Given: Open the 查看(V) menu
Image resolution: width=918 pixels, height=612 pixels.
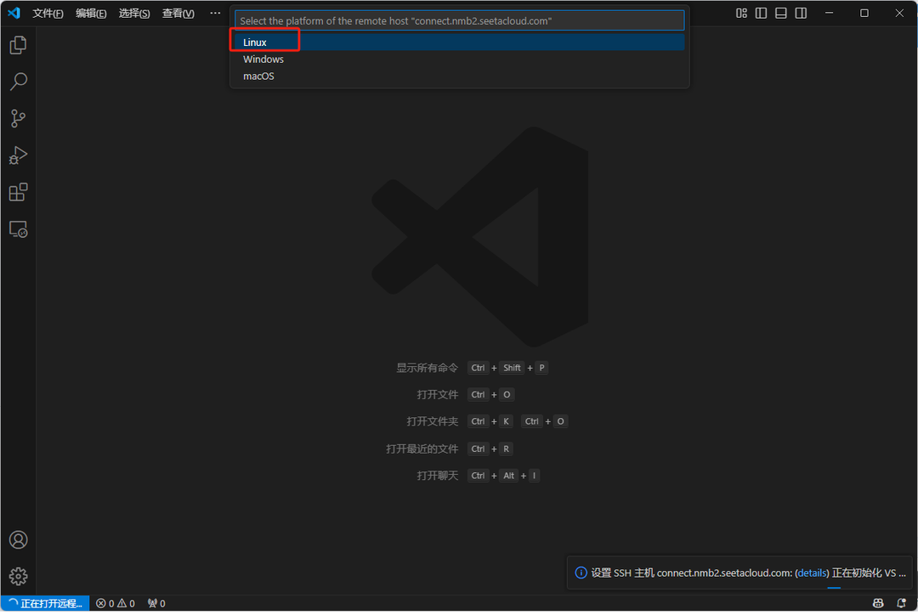Looking at the screenshot, I should click(x=178, y=13).
